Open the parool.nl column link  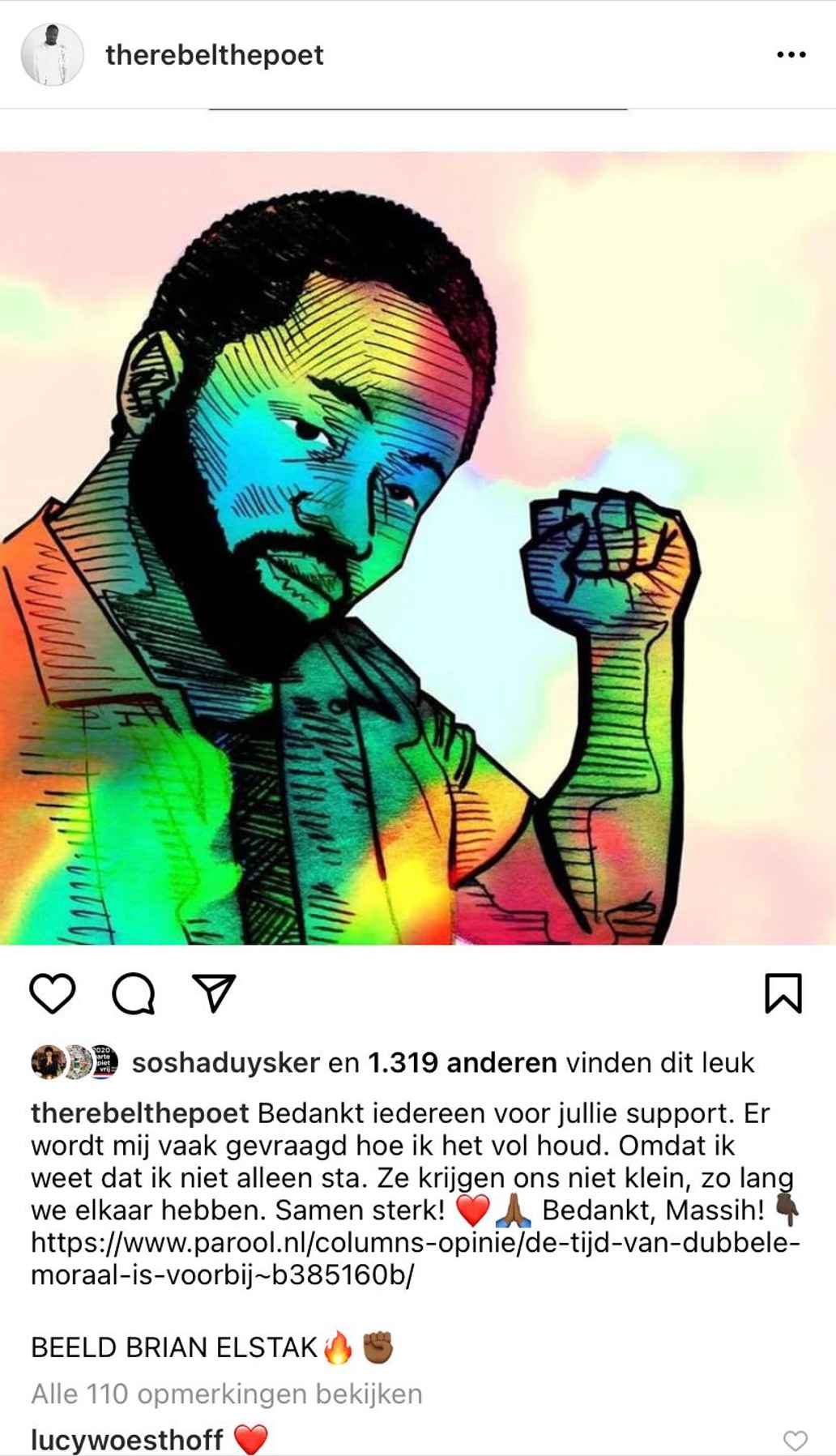(x=416, y=1258)
